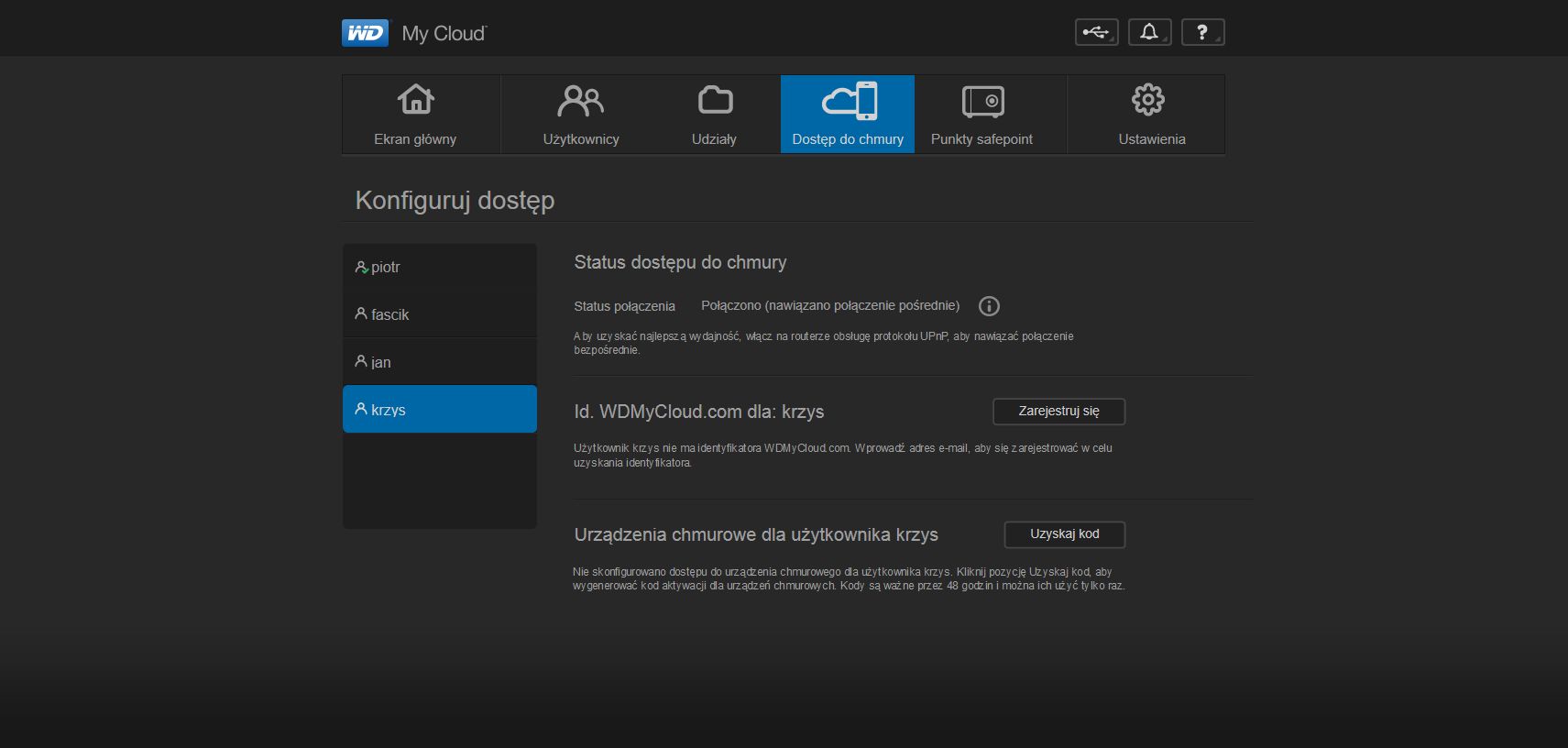Click the activation code validity description text

pos(849,578)
